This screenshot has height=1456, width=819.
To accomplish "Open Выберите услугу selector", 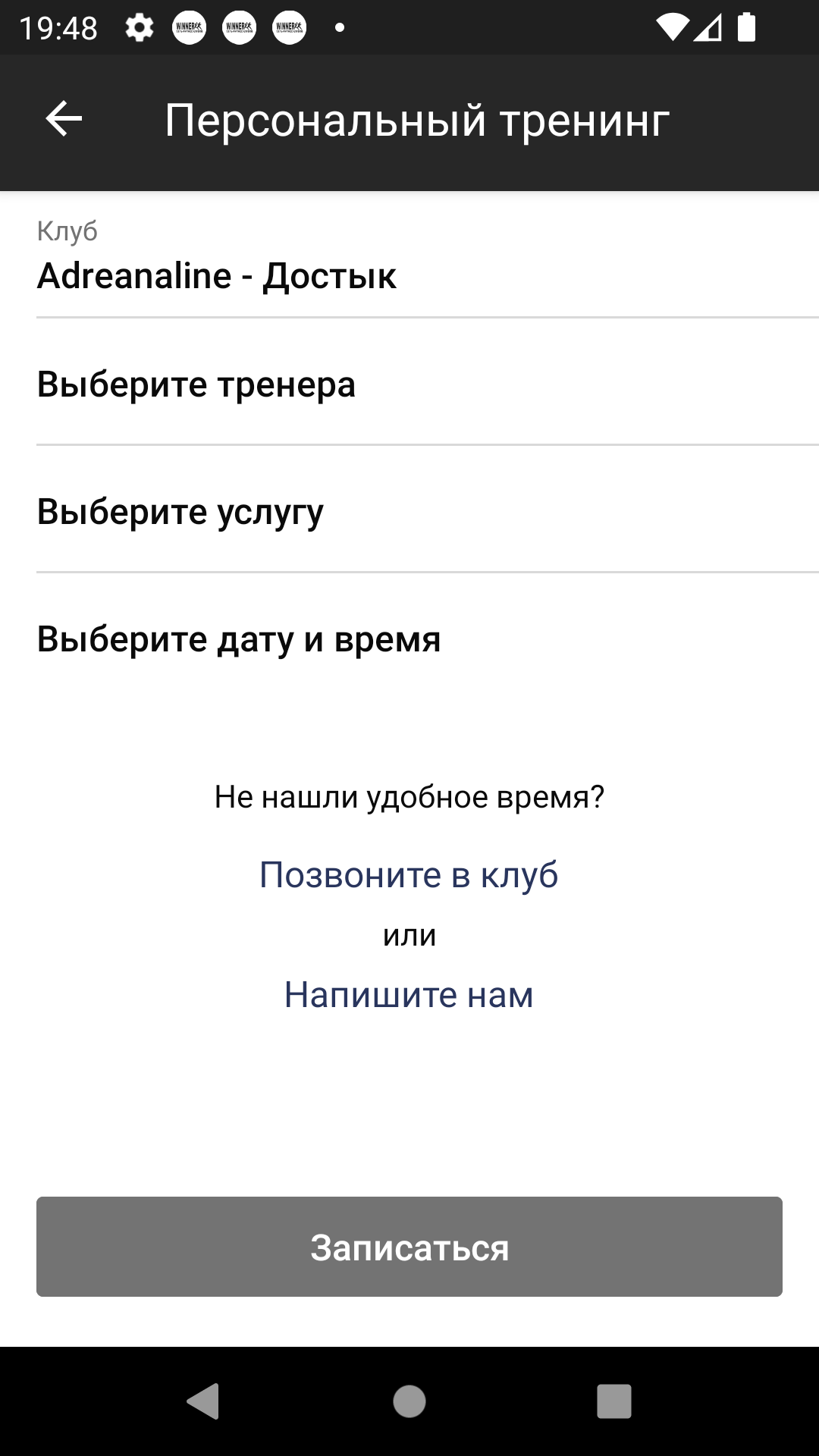I will tap(428, 510).
